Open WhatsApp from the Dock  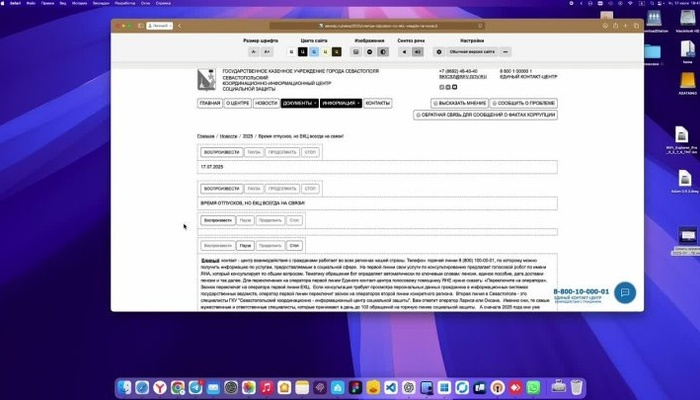point(533,387)
